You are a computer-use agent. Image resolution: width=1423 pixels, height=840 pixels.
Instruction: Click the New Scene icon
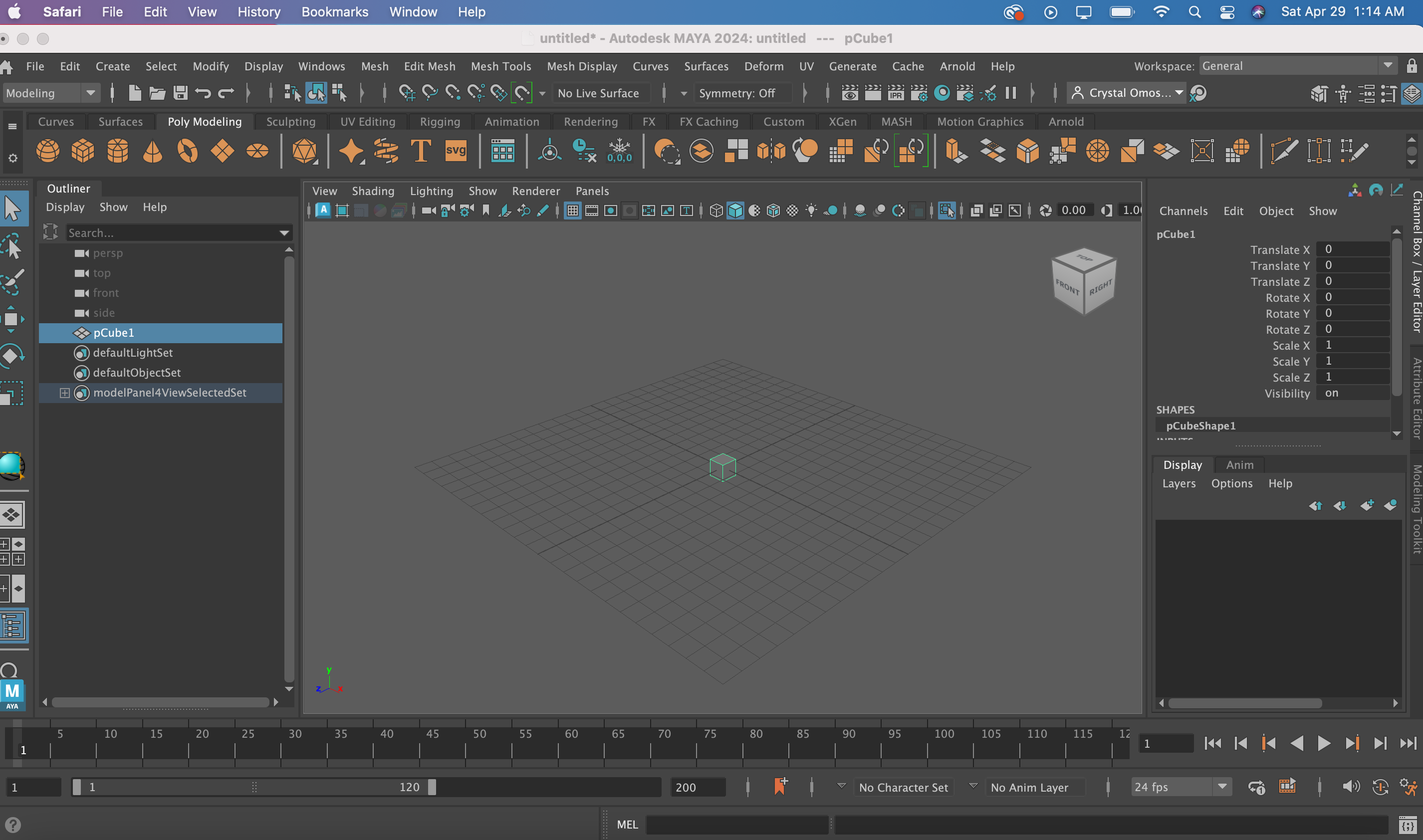[x=135, y=93]
